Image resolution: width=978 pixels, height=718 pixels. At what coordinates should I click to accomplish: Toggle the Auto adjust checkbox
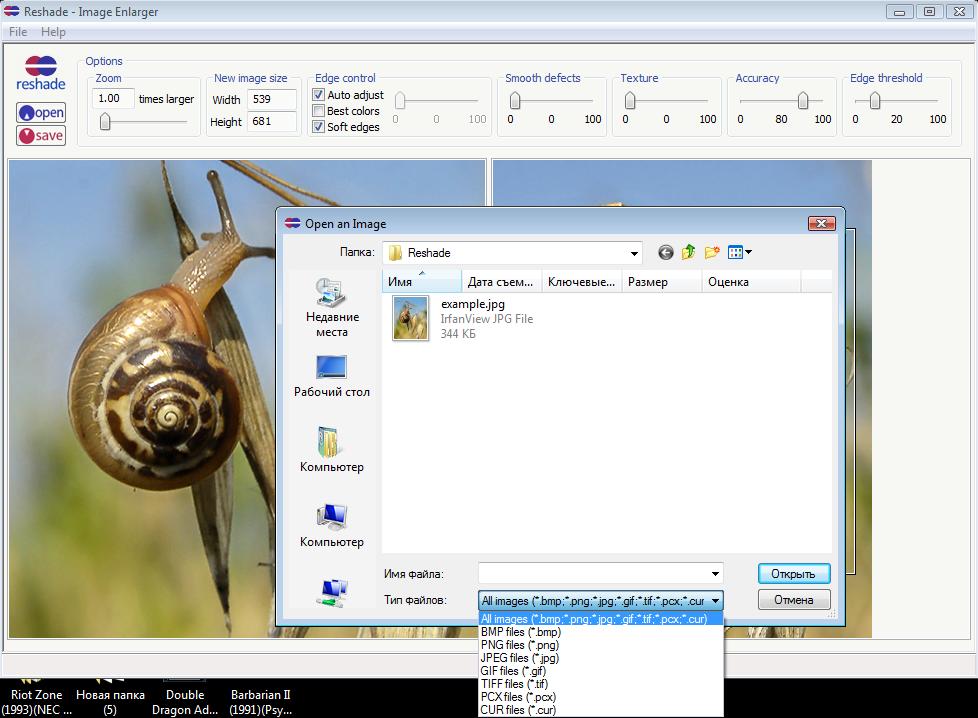click(319, 95)
